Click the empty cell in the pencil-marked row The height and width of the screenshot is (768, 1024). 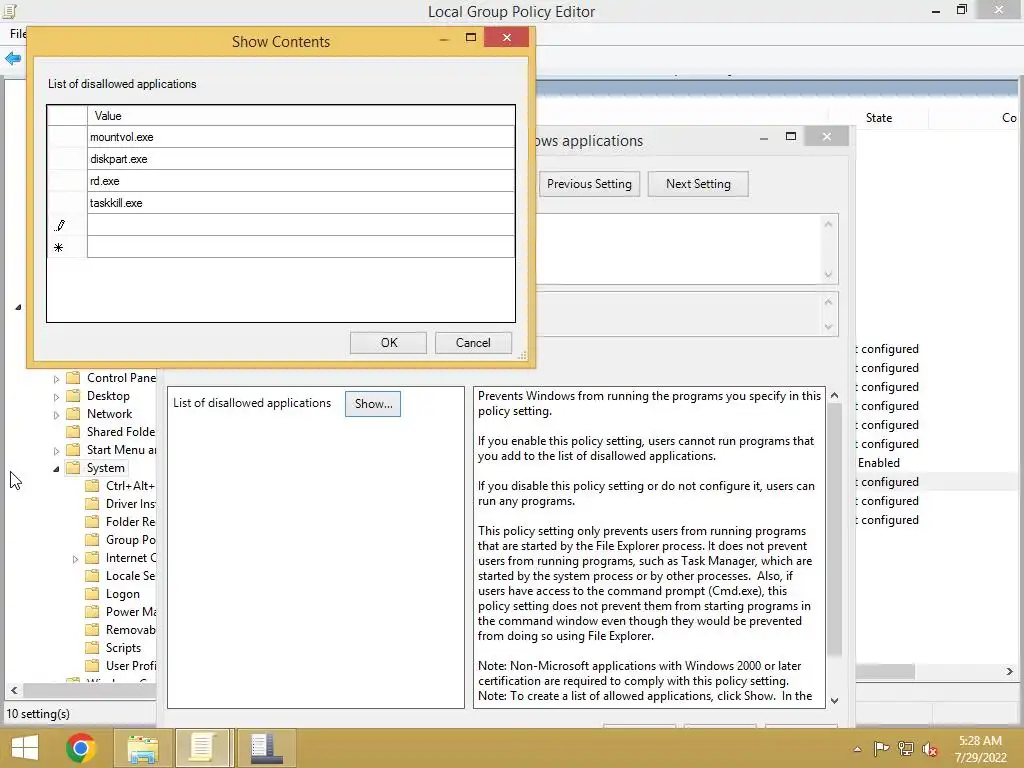[x=301, y=225]
